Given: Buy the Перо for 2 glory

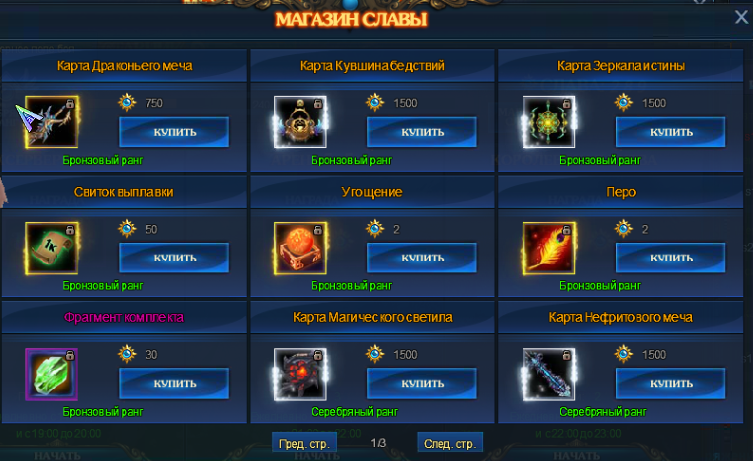Looking at the screenshot, I should tap(671, 258).
